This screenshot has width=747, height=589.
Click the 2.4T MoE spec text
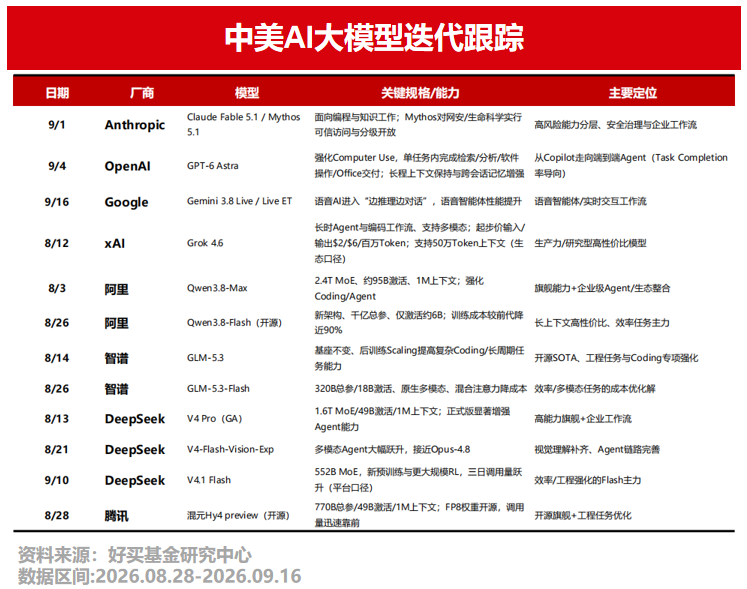[399, 288]
